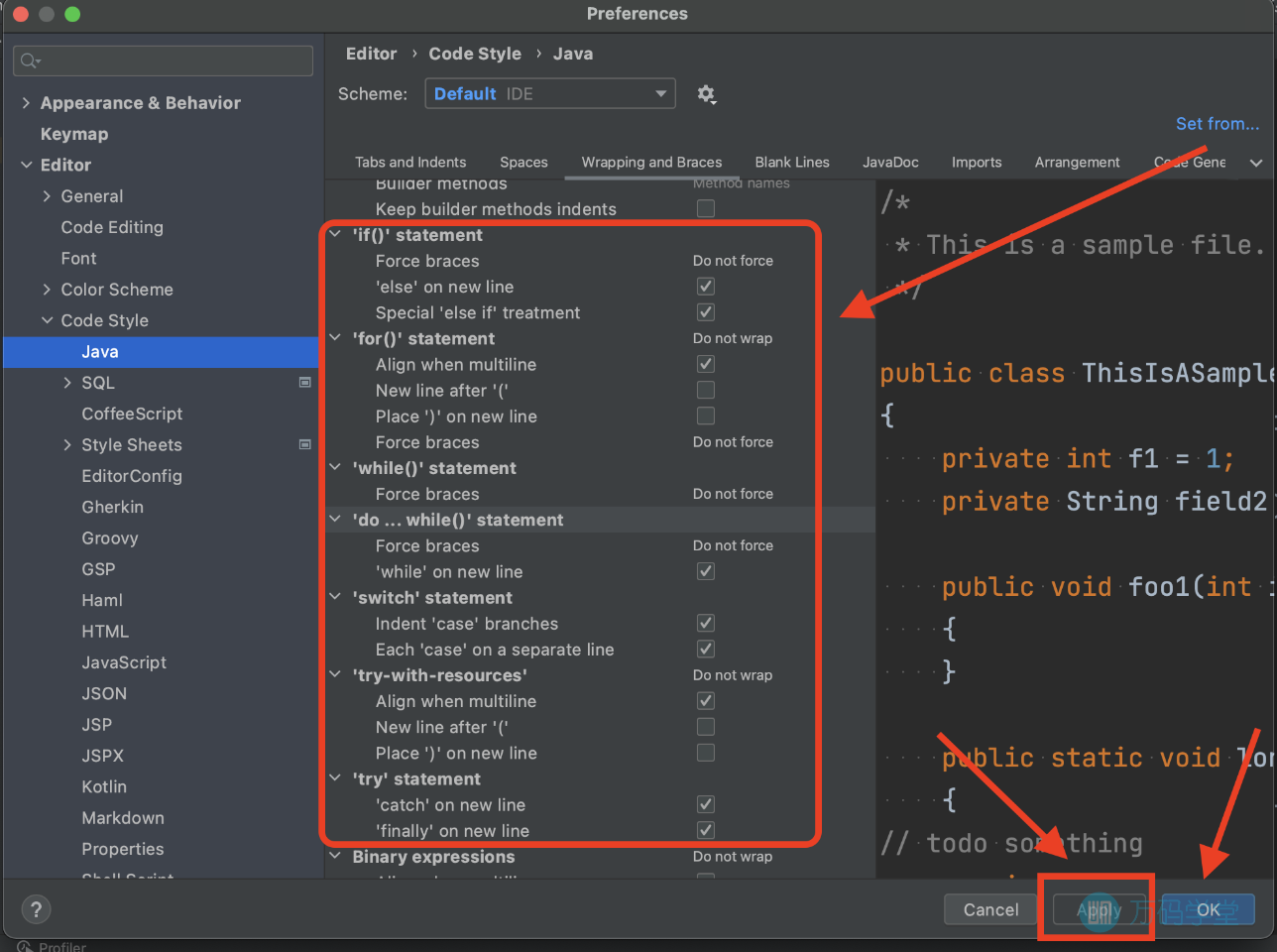
Task: Click the Apply button
Action: coord(1099,909)
